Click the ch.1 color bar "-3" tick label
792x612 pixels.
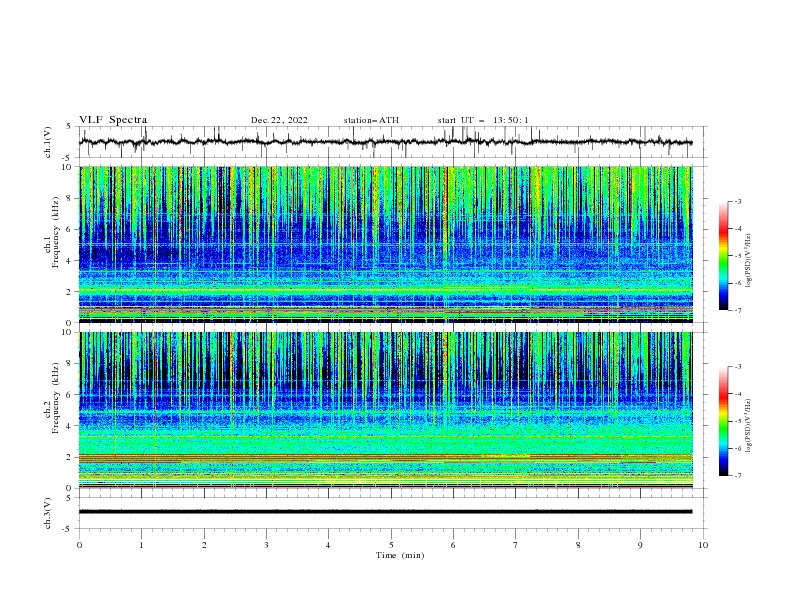pos(737,201)
